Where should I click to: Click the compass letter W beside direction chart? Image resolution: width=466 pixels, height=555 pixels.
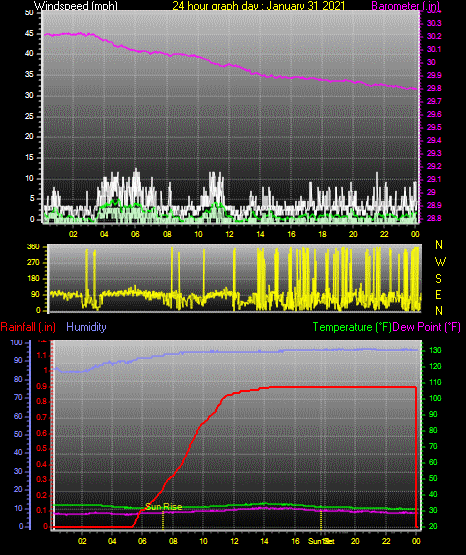point(440,262)
